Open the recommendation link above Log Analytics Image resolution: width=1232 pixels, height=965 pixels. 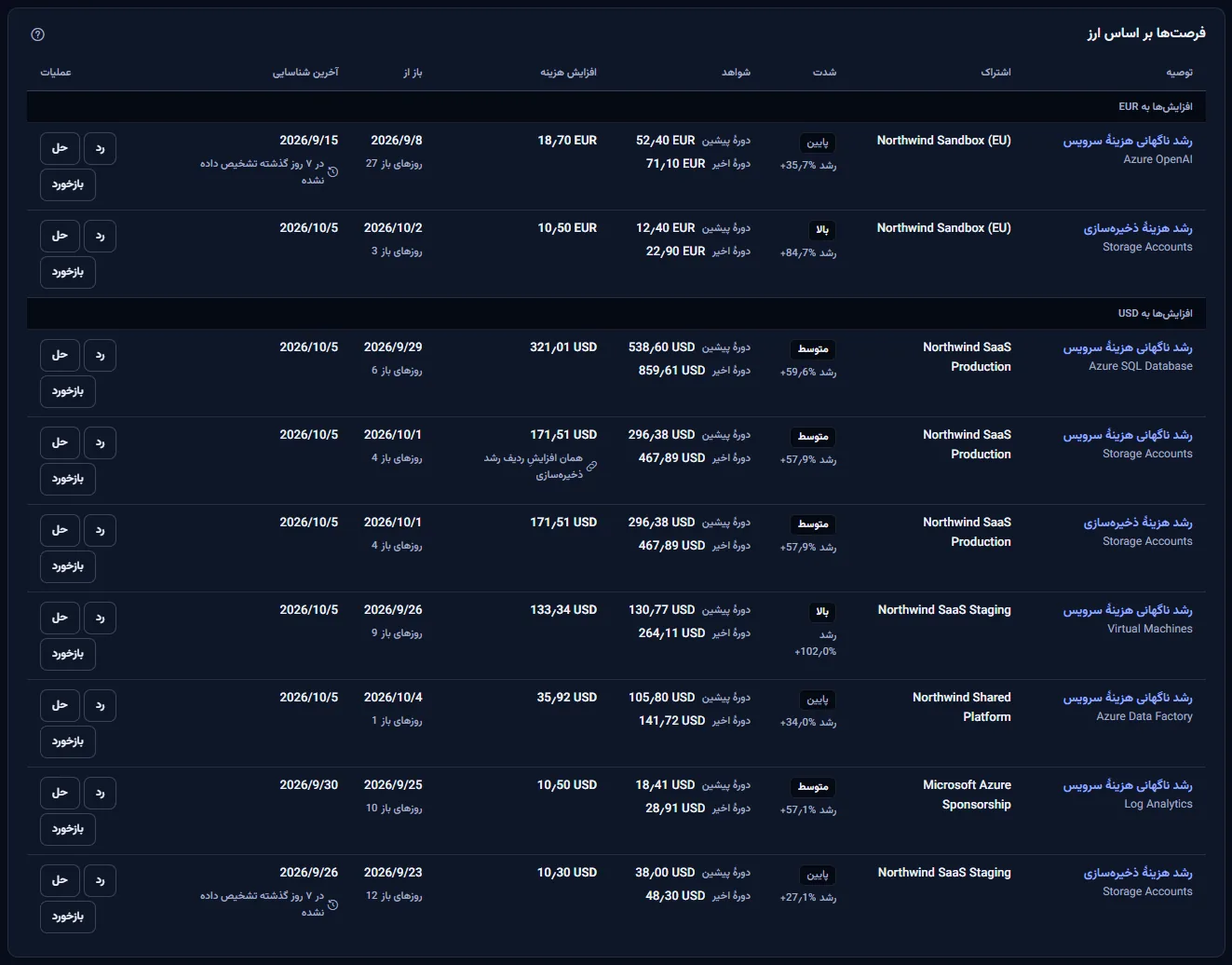click(x=1128, y=785)
